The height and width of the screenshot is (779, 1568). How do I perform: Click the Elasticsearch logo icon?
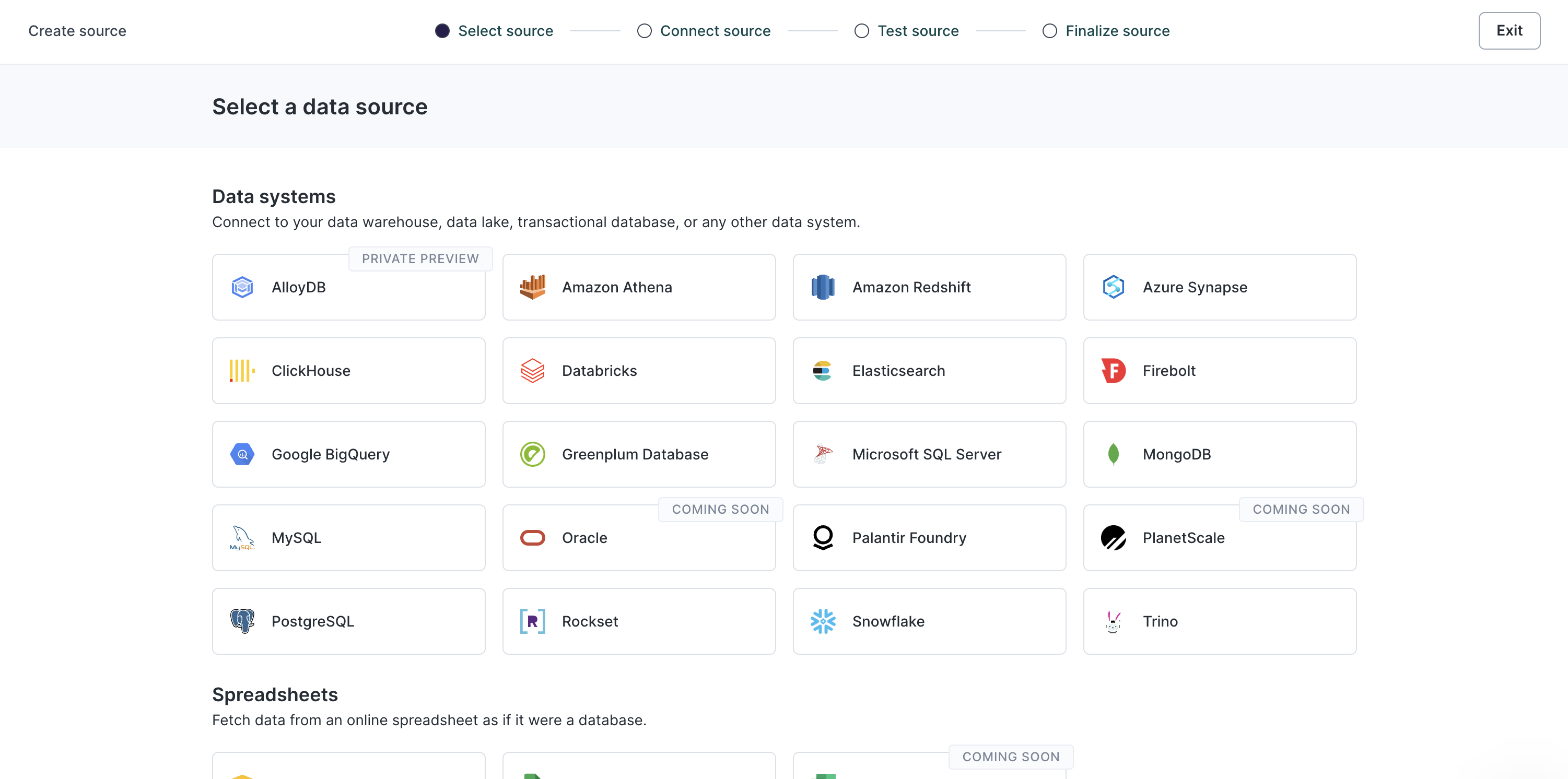pos(823,371)
